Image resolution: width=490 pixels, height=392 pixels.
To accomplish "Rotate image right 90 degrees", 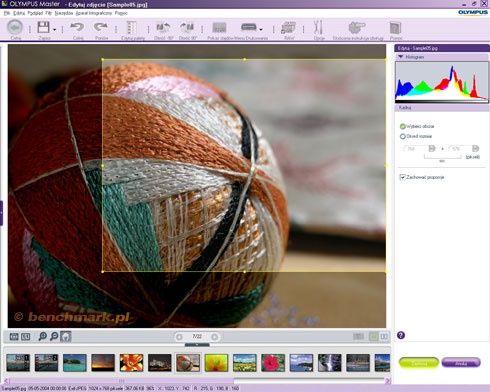I will click(x=187, y=28).
